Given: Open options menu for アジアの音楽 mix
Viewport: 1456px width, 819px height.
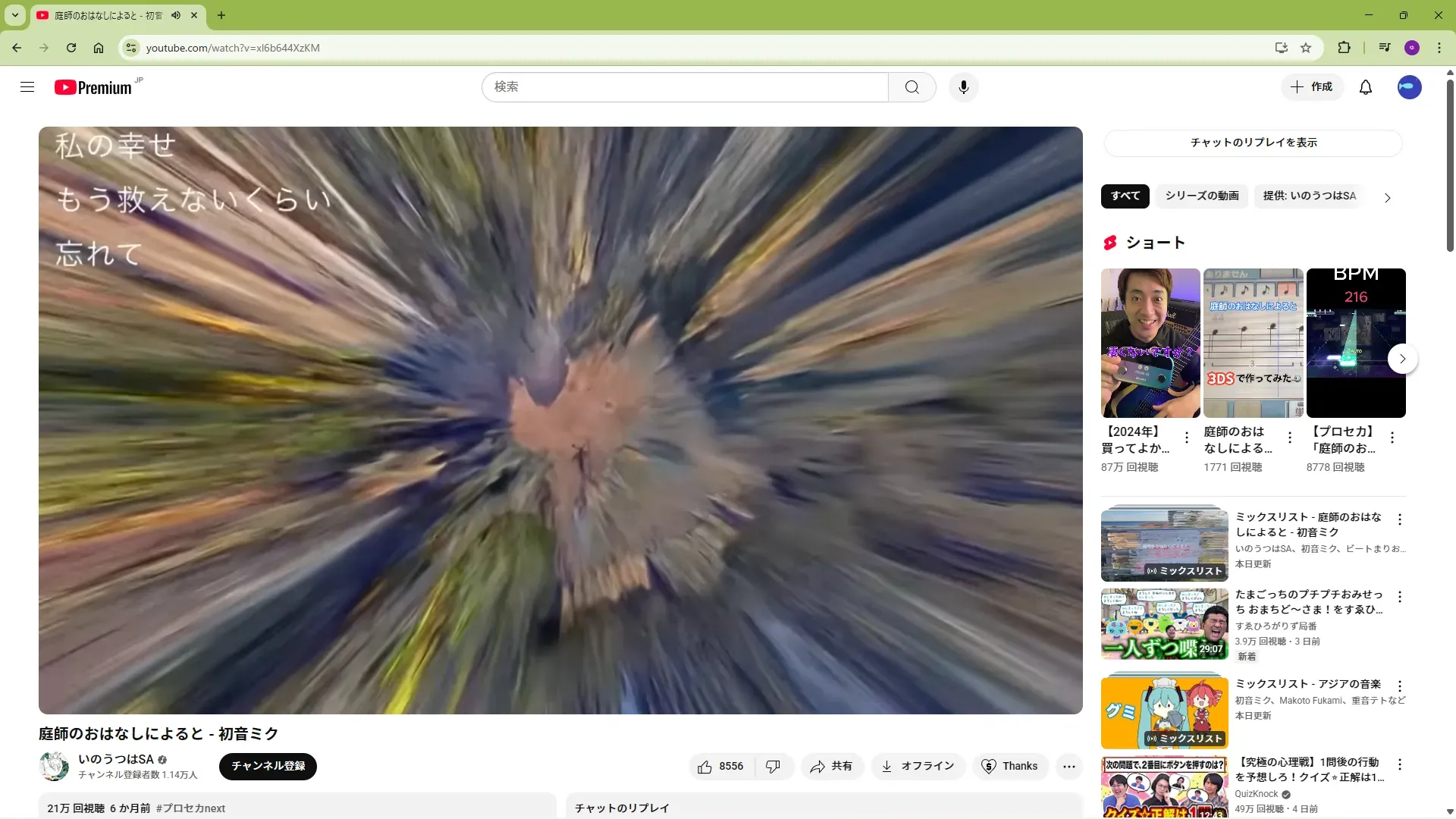Looking at the screenshot, I should [x=1399, y=686].
